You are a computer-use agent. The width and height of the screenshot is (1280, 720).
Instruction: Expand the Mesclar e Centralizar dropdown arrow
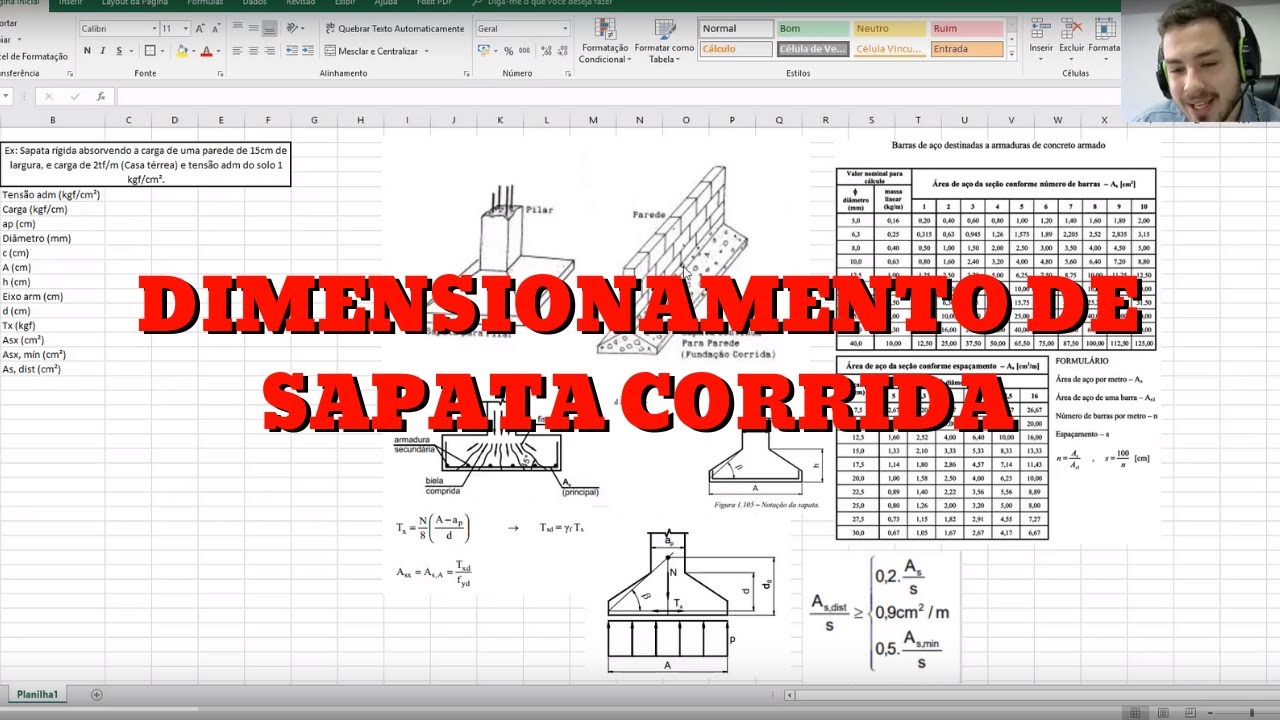[x=427, y=51]
